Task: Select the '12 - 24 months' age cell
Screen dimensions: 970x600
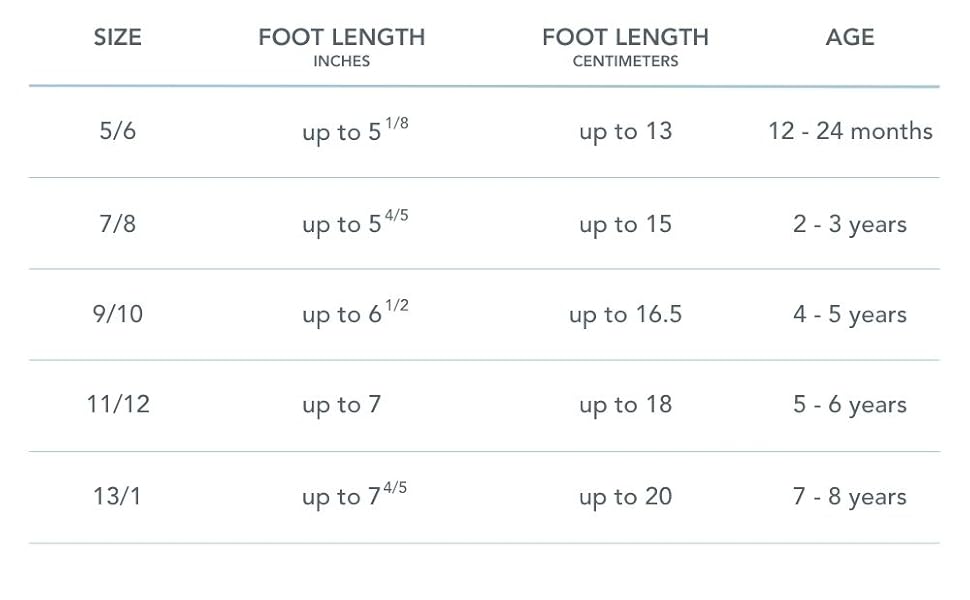Action: [x=850, y=131]
